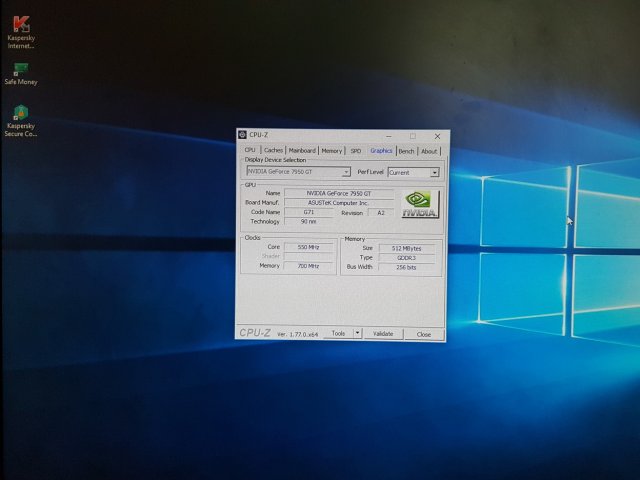Click the Memory clock value 700 MHz
This screenshot has width=640, height=480.
tap(309, 266)
